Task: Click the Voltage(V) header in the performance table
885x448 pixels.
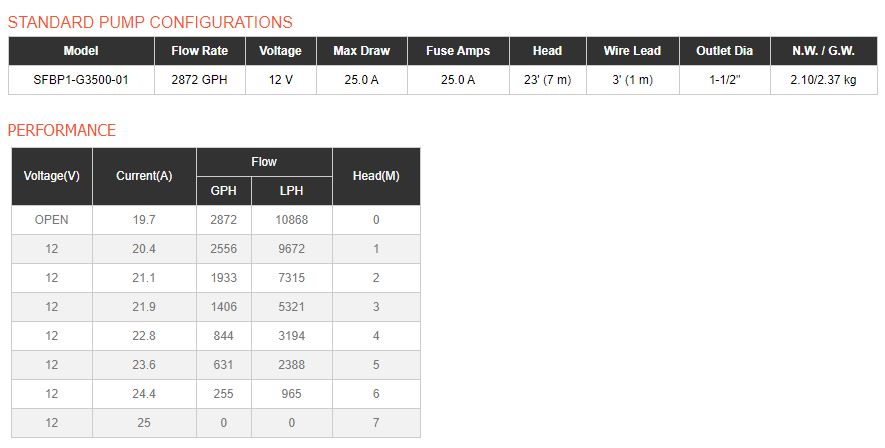Action: tap(52, 176)
